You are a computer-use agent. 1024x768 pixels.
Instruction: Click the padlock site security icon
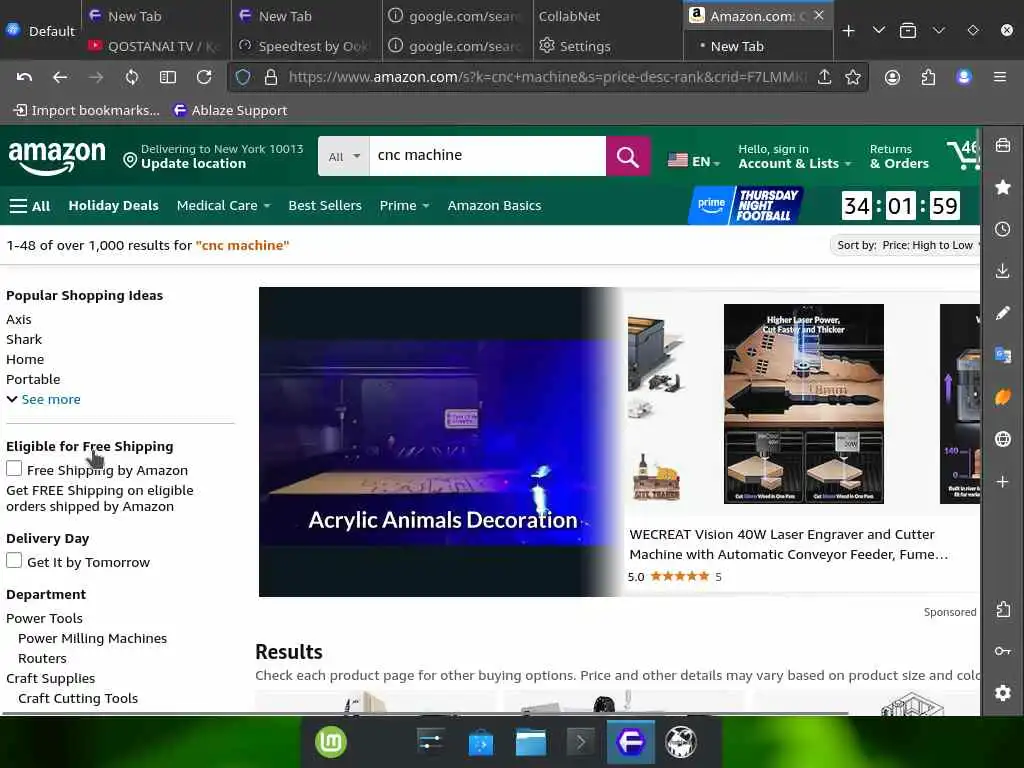point(271,78)
